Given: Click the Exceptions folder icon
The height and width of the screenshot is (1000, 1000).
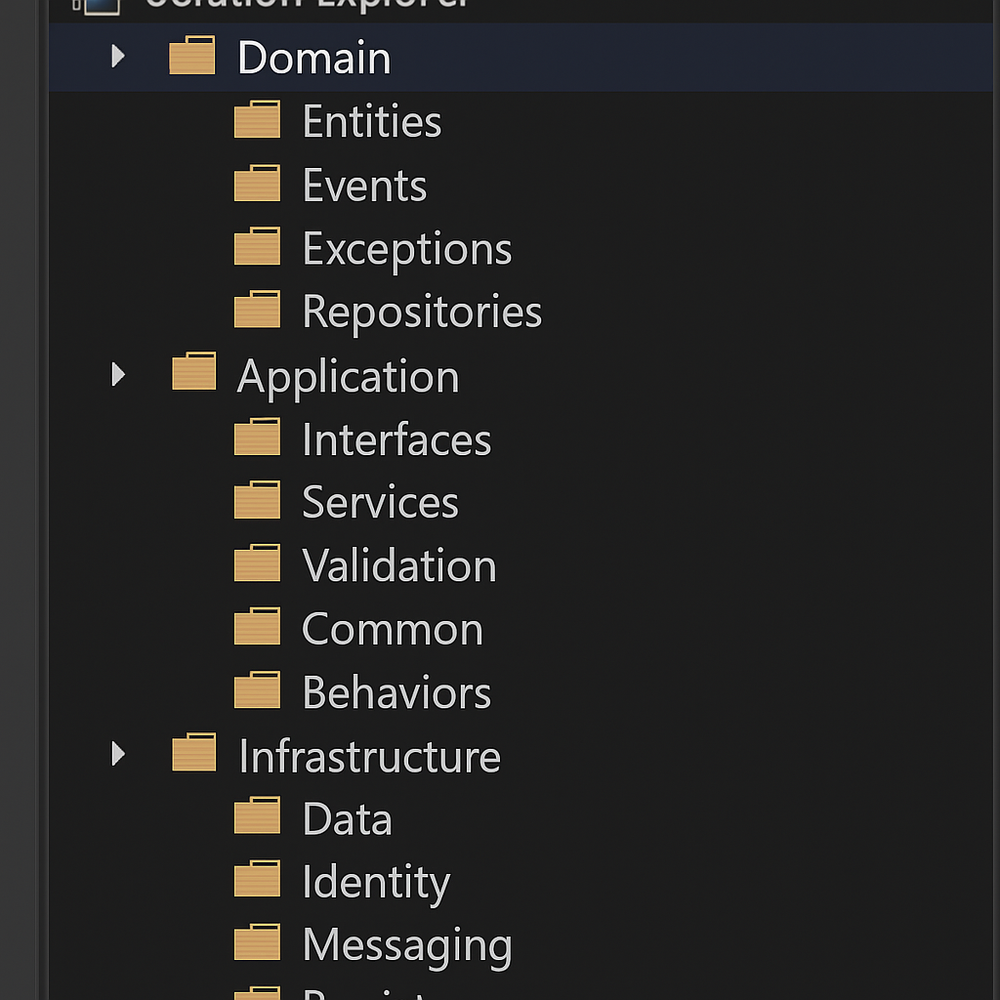Looking at the screenshot, I should coord(258,247).
